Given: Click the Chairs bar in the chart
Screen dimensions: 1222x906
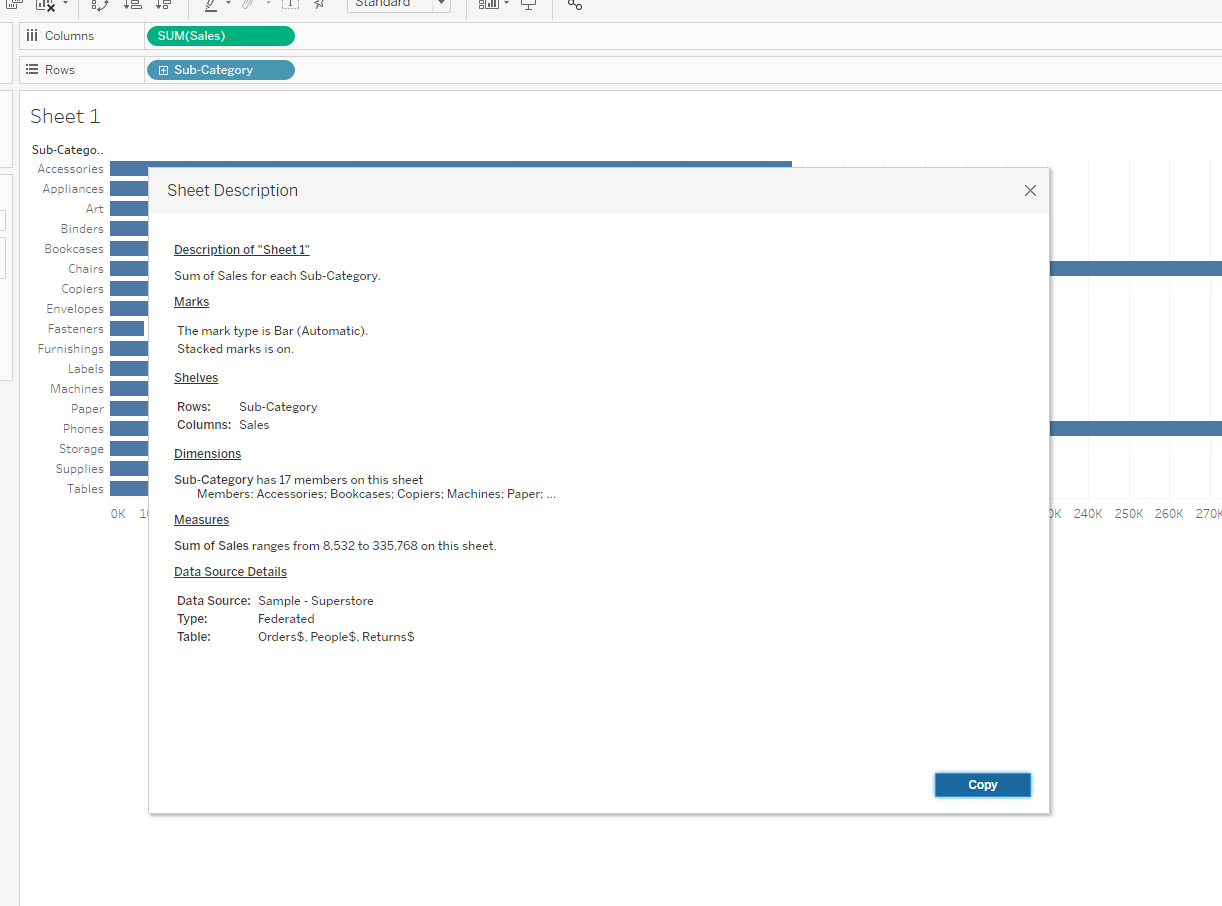Looking at the screenshot, I should pyautogui.click(x=1136, y=269).
